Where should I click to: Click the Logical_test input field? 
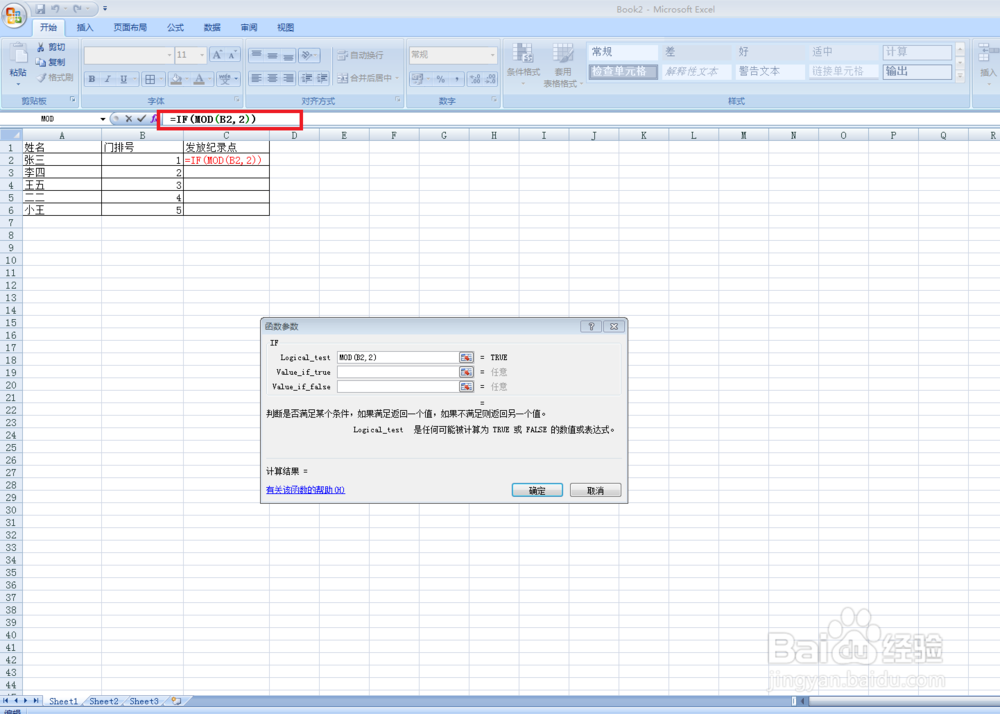tap(398, 357)
